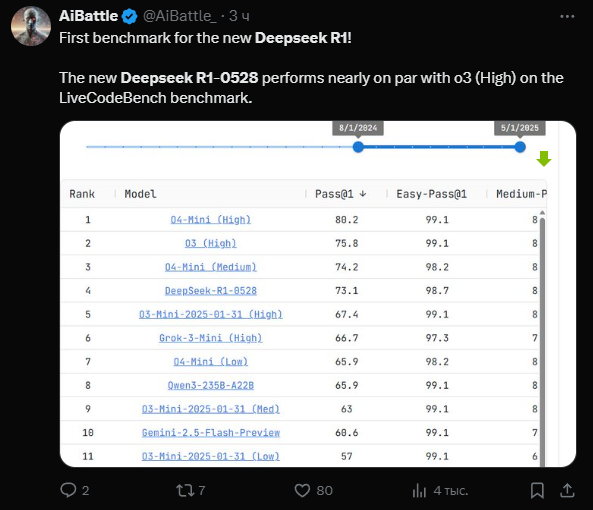Open the reply comment icon
This screenshot has width=593, height=510.
click(68, 490)
